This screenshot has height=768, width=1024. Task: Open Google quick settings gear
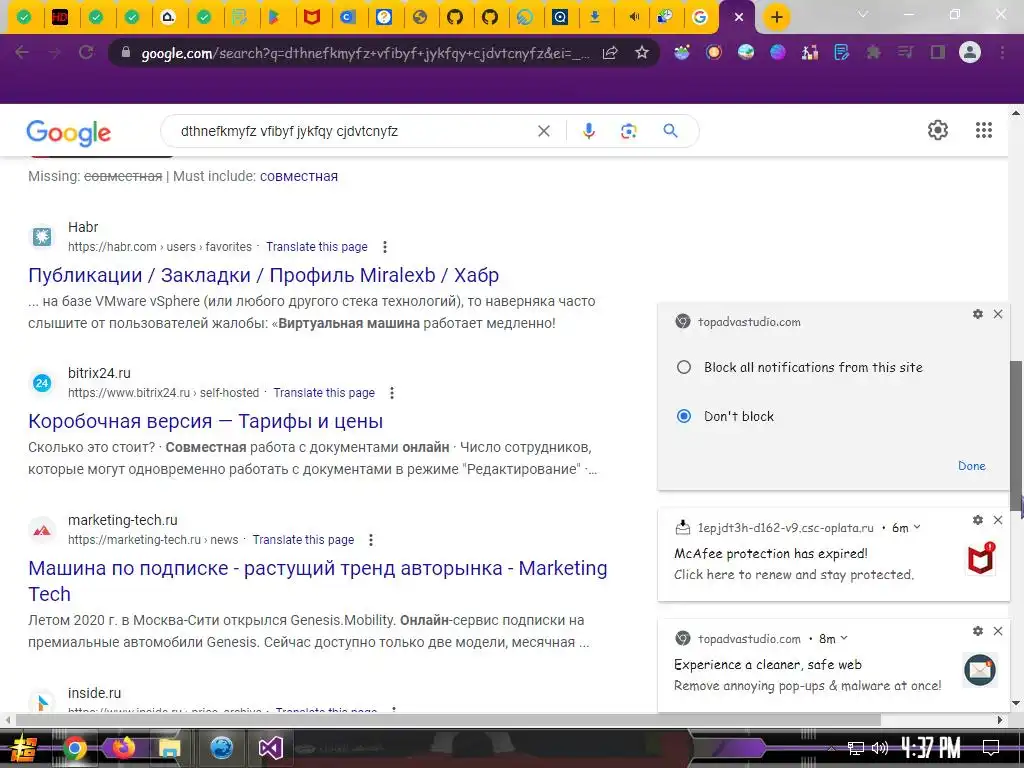coord(938,130)
